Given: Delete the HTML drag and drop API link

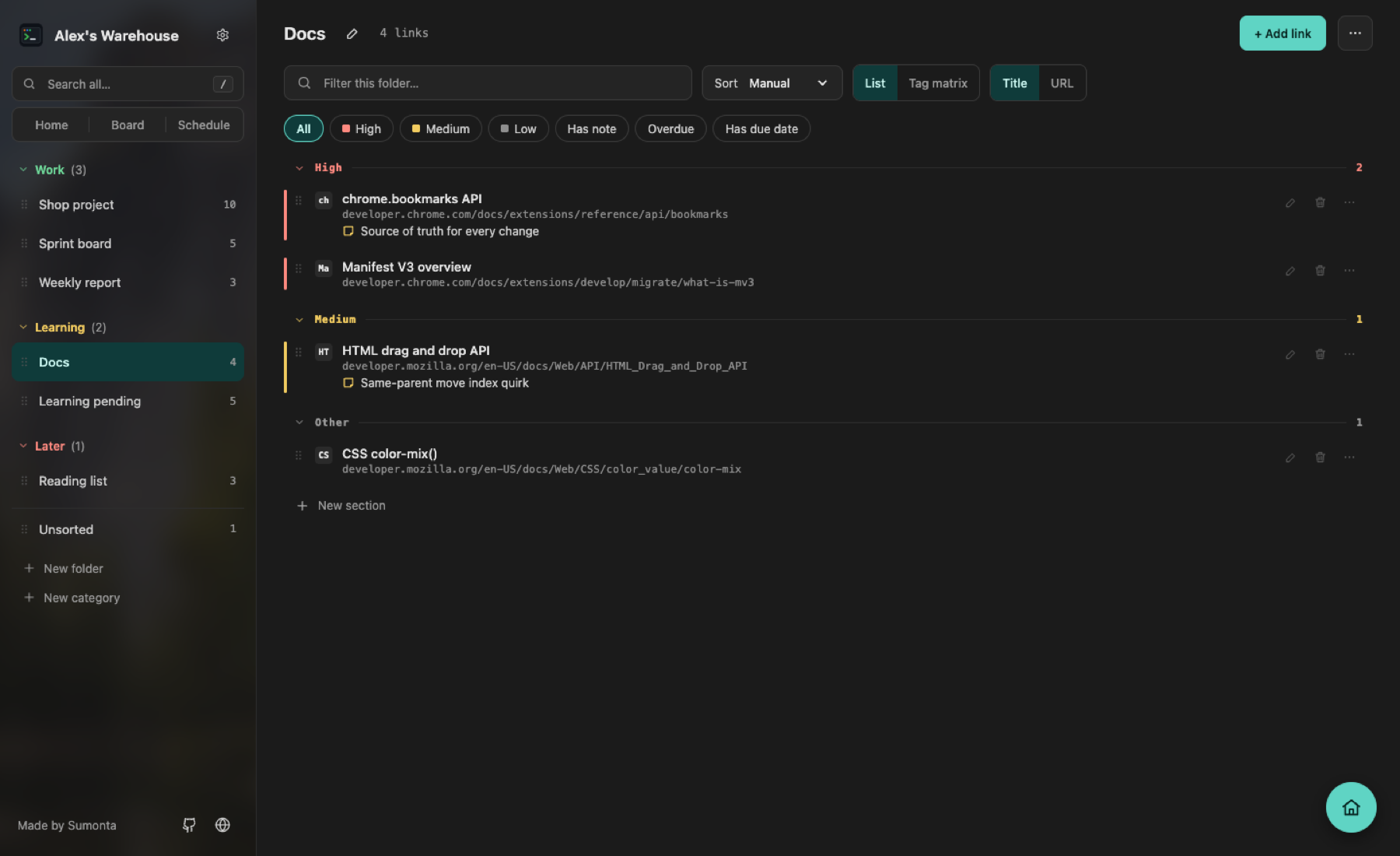Looking at the screenshot, I should click(1319, 354).
